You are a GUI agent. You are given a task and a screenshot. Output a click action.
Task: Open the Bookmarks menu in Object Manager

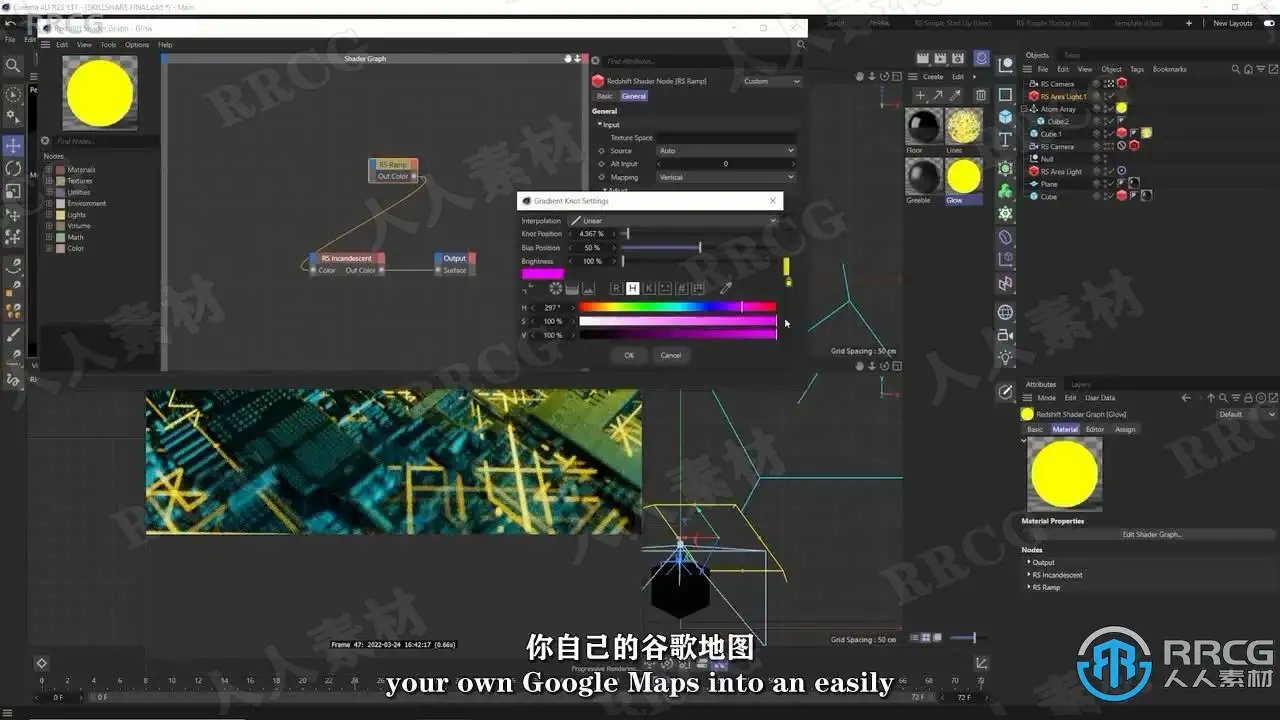(1170, 69)
